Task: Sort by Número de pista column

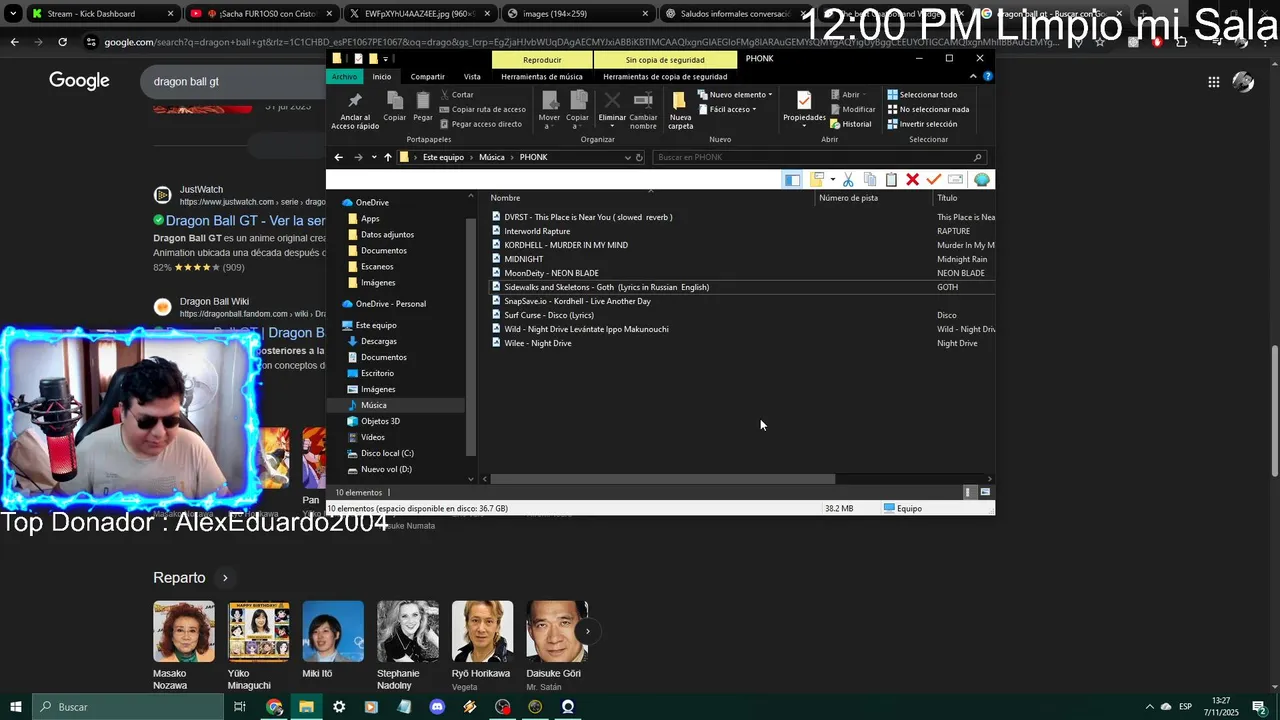Action: click(848, 198)
